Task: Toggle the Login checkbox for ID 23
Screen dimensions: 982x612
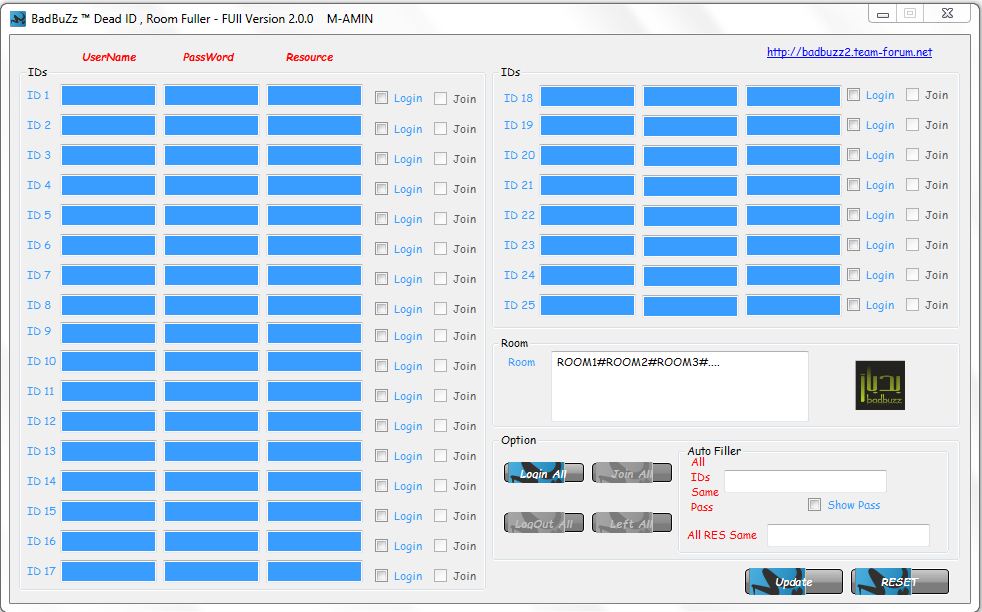Action: [854, 245]
